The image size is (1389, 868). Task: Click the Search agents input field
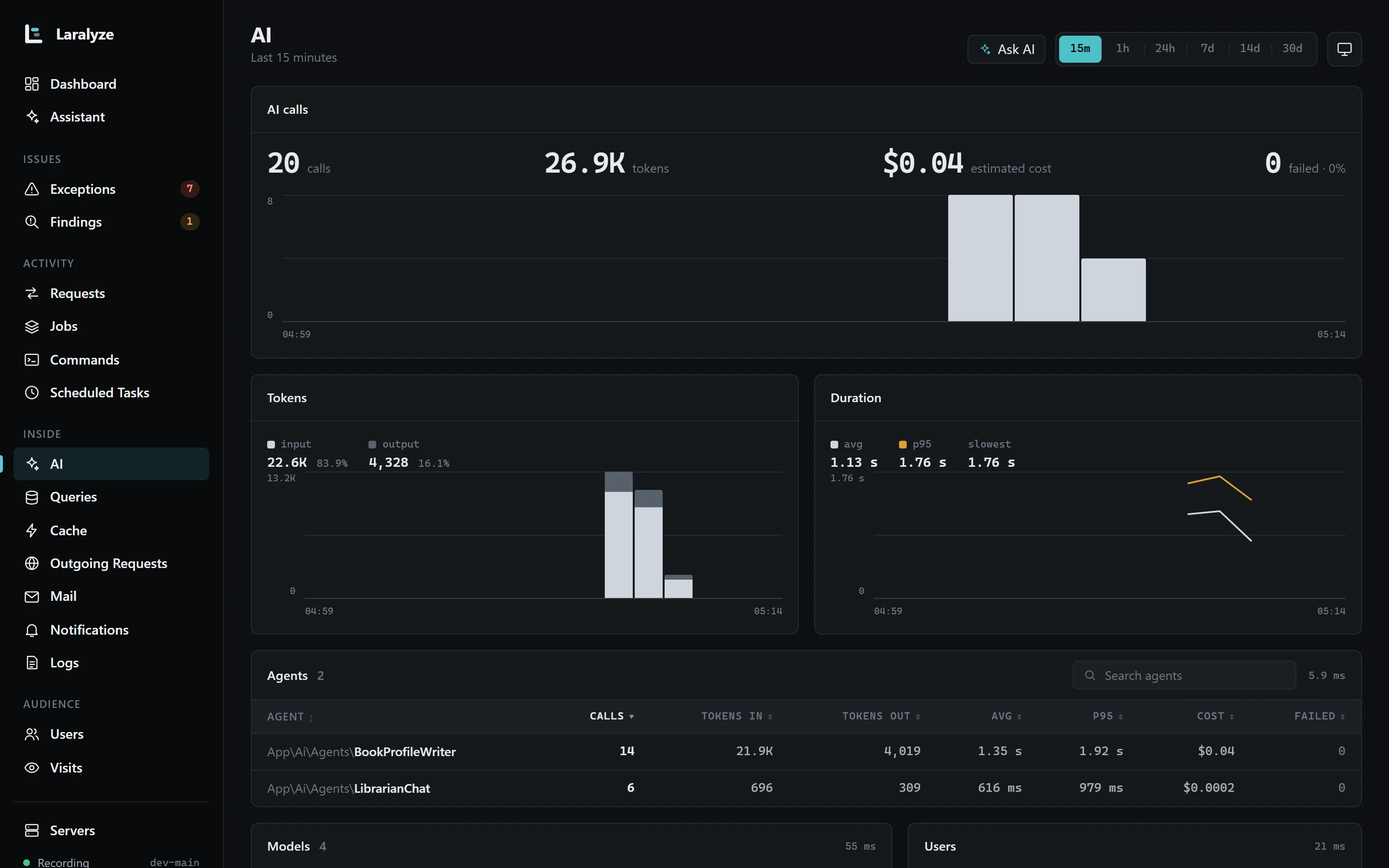click(x=1184, y=676)
